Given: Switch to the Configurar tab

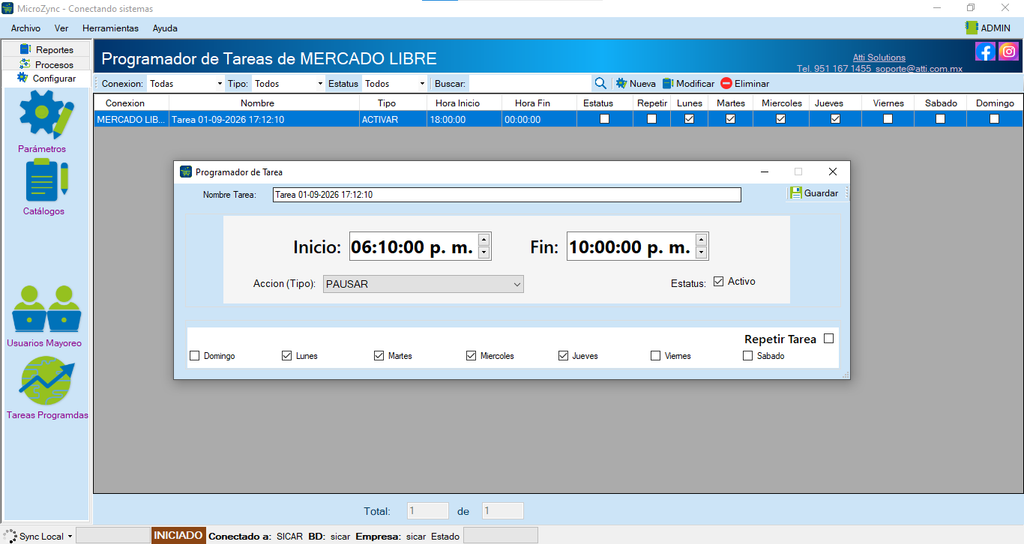Looking at the screenshot, I should click(x=46, y=78).
